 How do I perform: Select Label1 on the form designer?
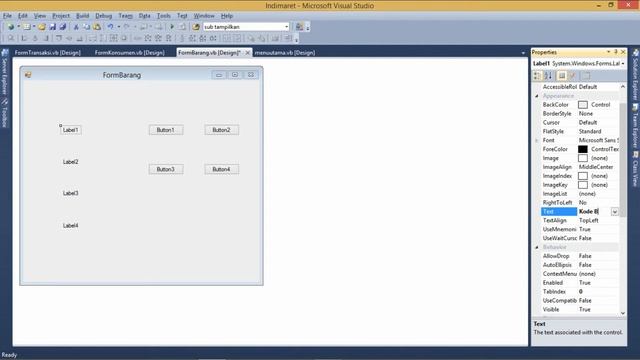(x=71, y=130)
